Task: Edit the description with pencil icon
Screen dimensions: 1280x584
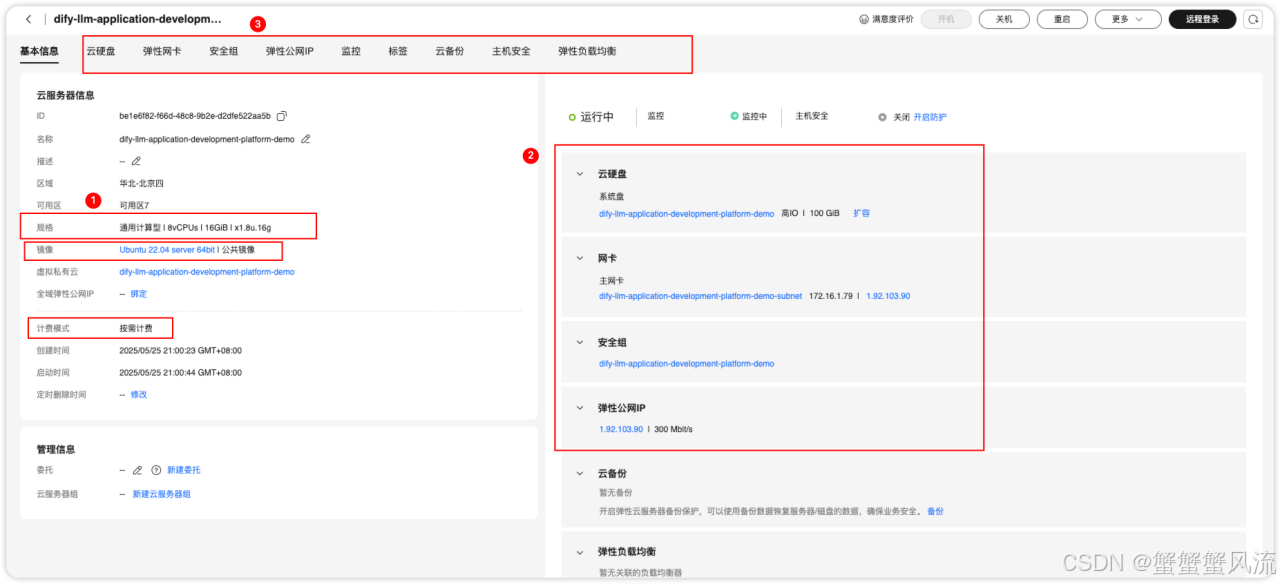Action: coord(136,161)
